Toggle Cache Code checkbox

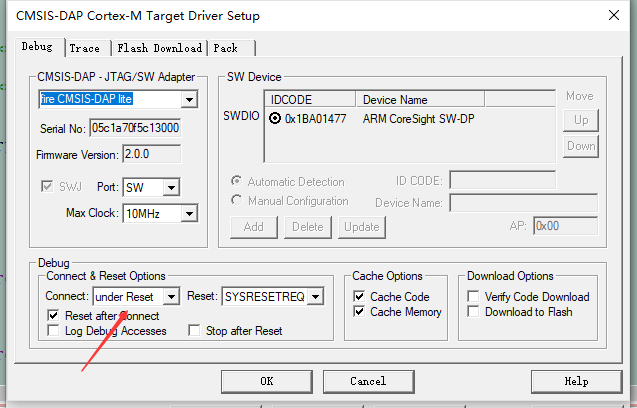coord(359,296)
